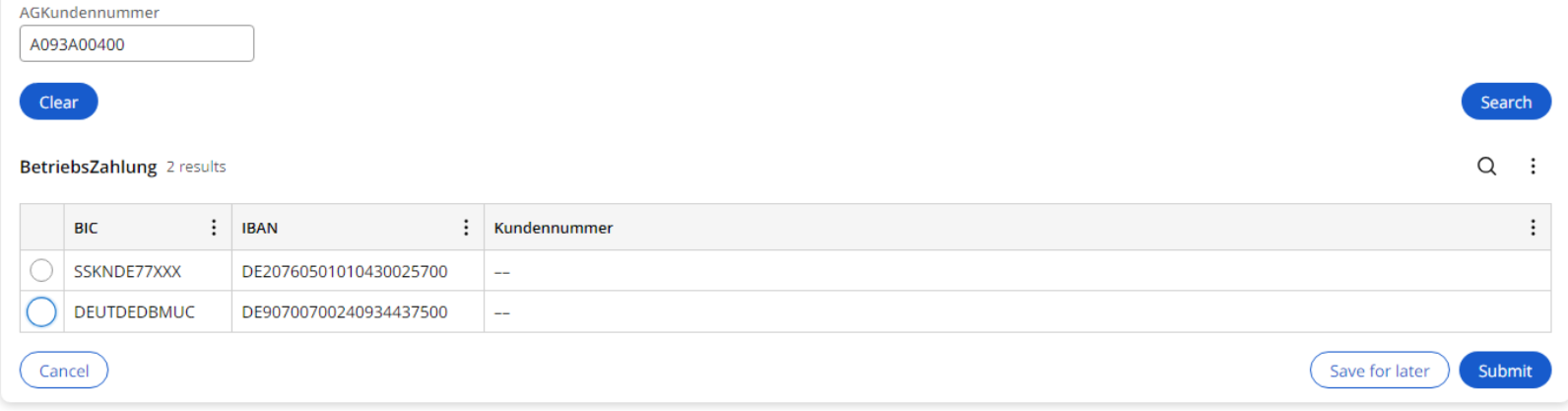Click the SSKNDE77XXX BIC cell
The height and width of the screenshot is (411, 1568).
click(127, 271)
